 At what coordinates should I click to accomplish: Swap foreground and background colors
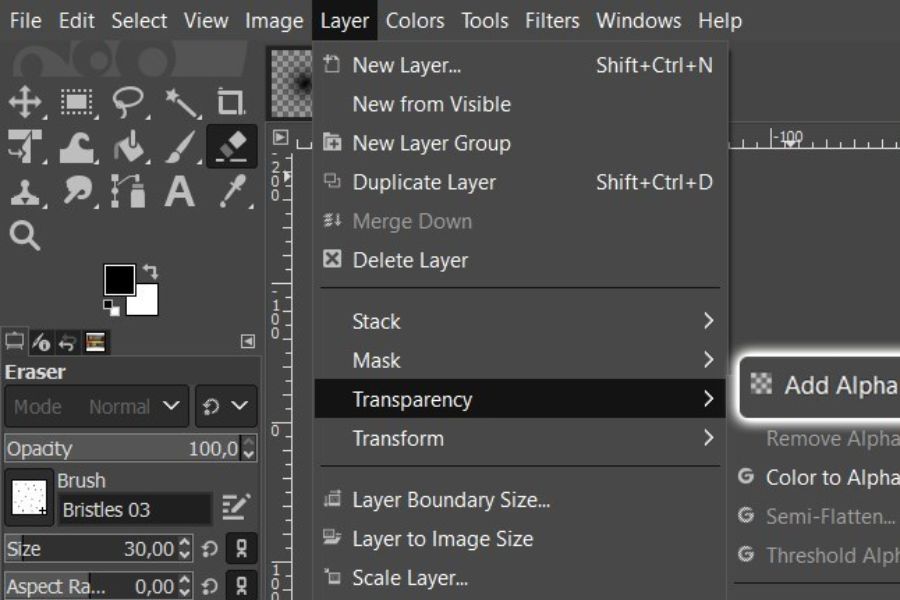coord(150,270)
